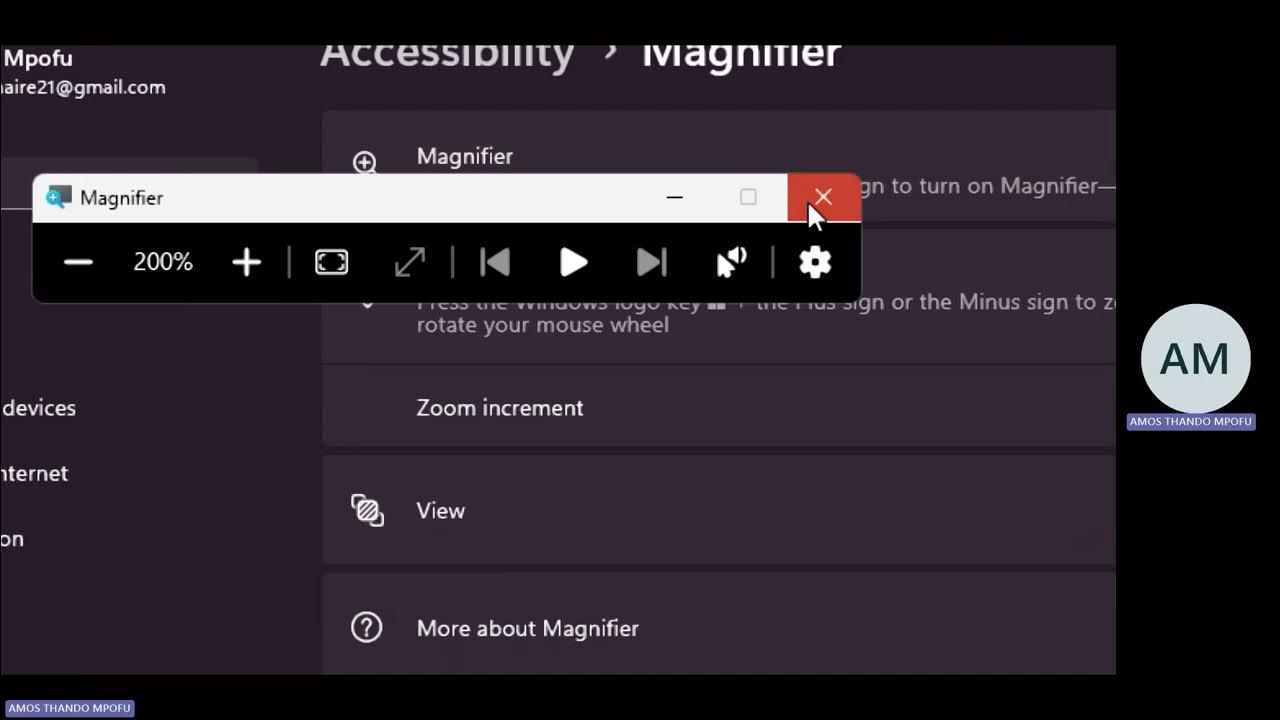Select the read from here cursor-speaker icon

pyautogui.click(x=732, y=262)
